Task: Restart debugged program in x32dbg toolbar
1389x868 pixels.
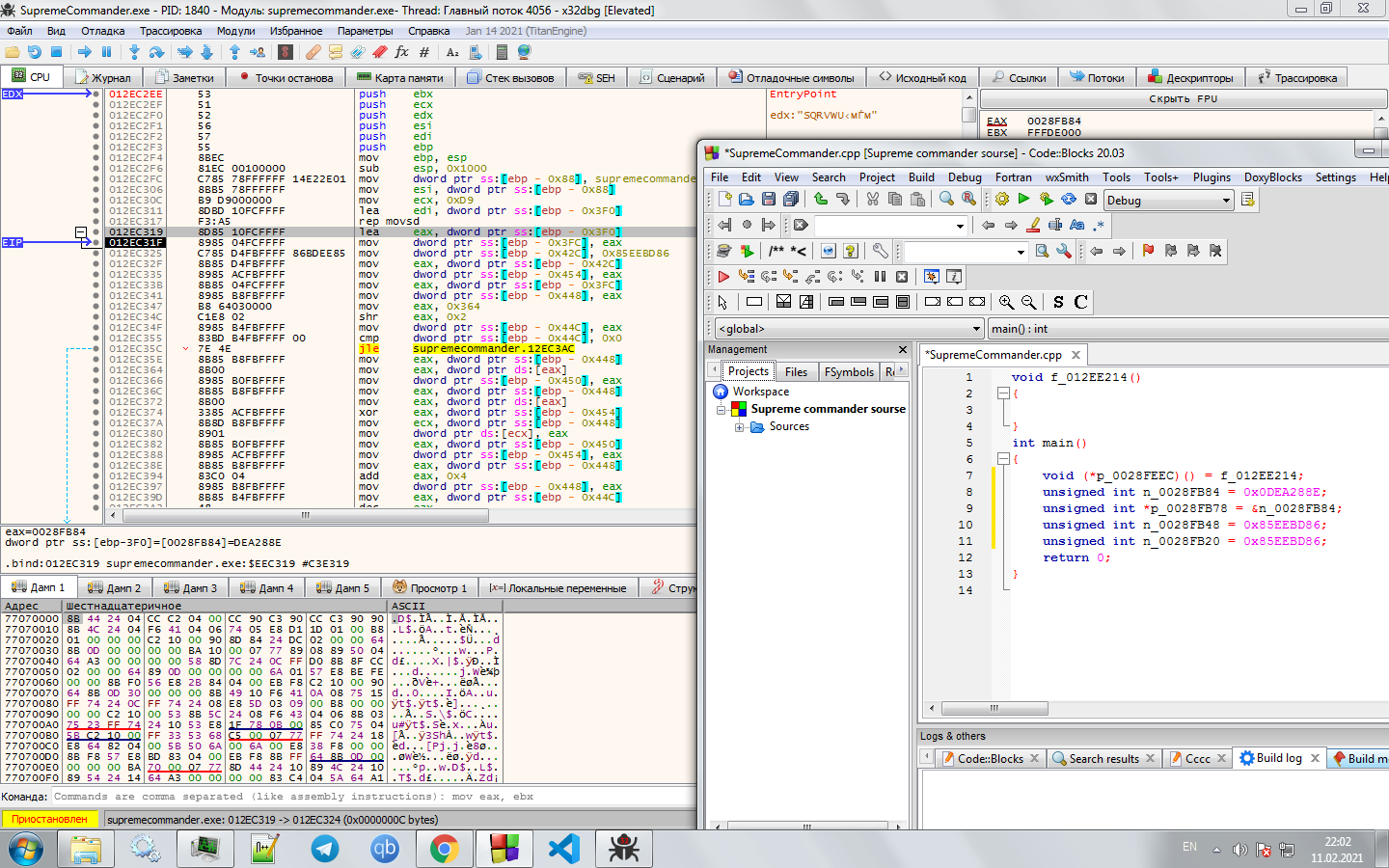Action: pyautogui.click(x=35, y=52)
